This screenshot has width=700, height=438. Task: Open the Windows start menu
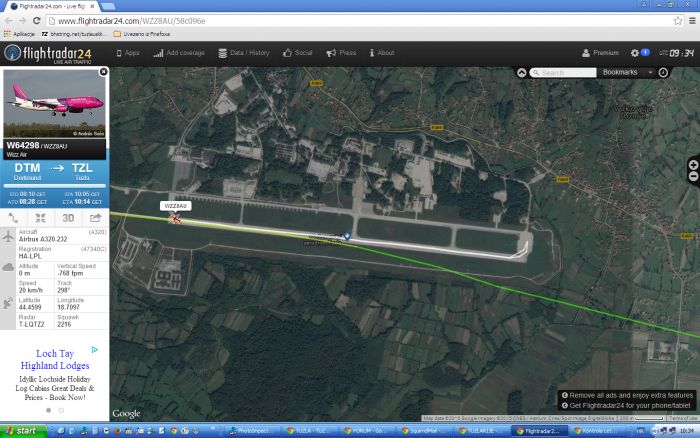pos(23,431)
